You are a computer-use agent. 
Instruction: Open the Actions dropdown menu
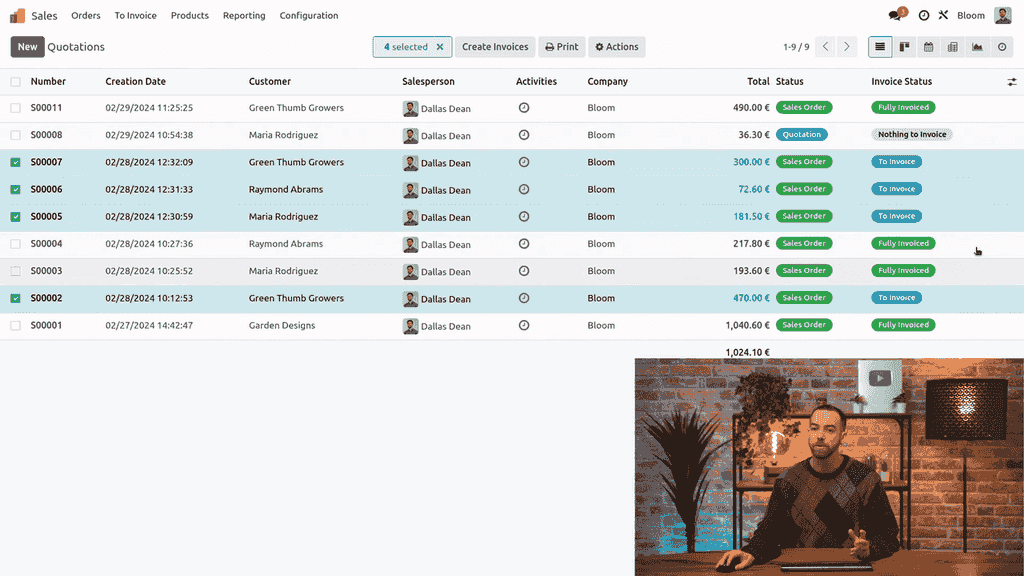tap(617, 47)
